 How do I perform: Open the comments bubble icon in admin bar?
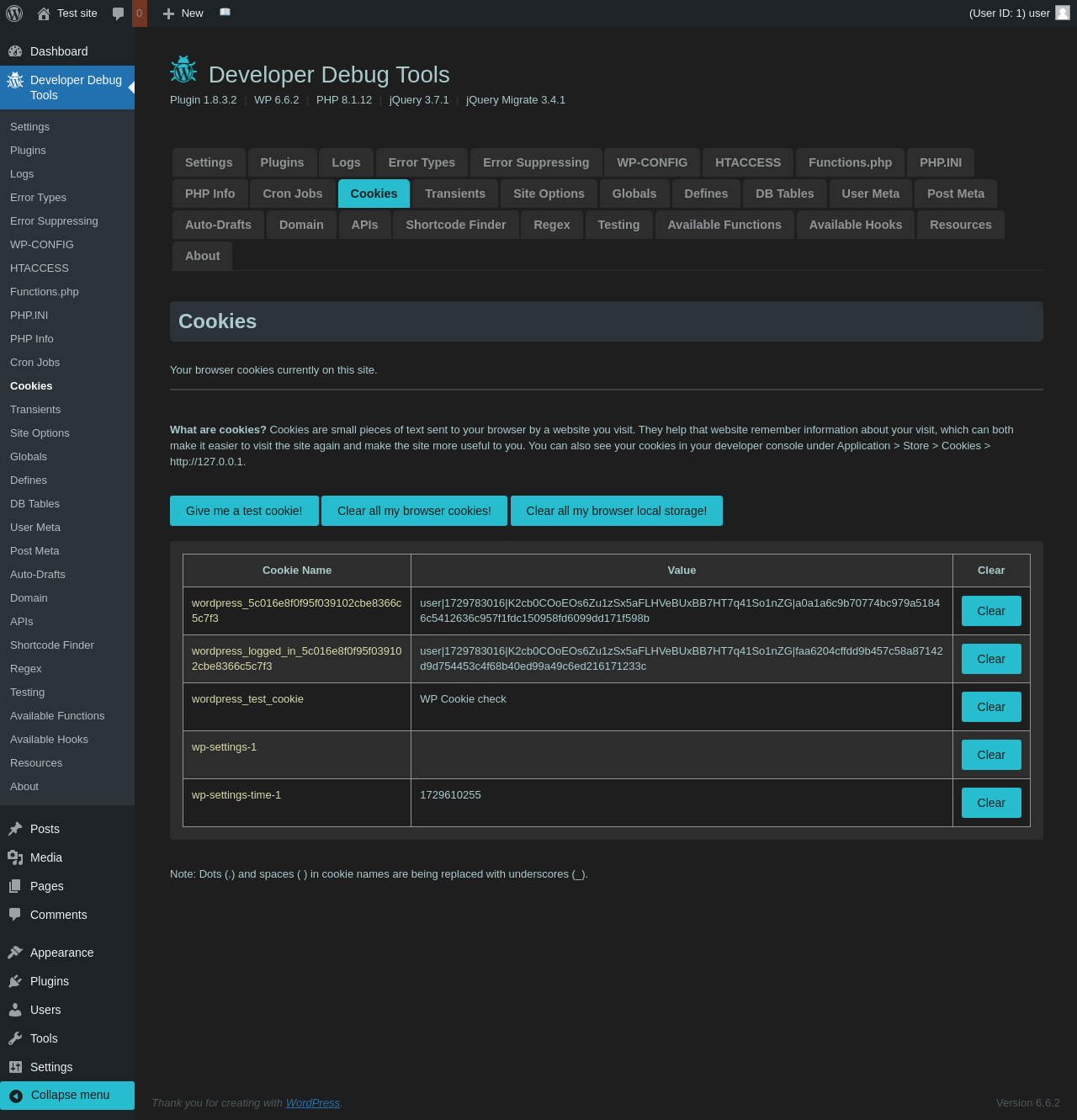pos(118,13)
